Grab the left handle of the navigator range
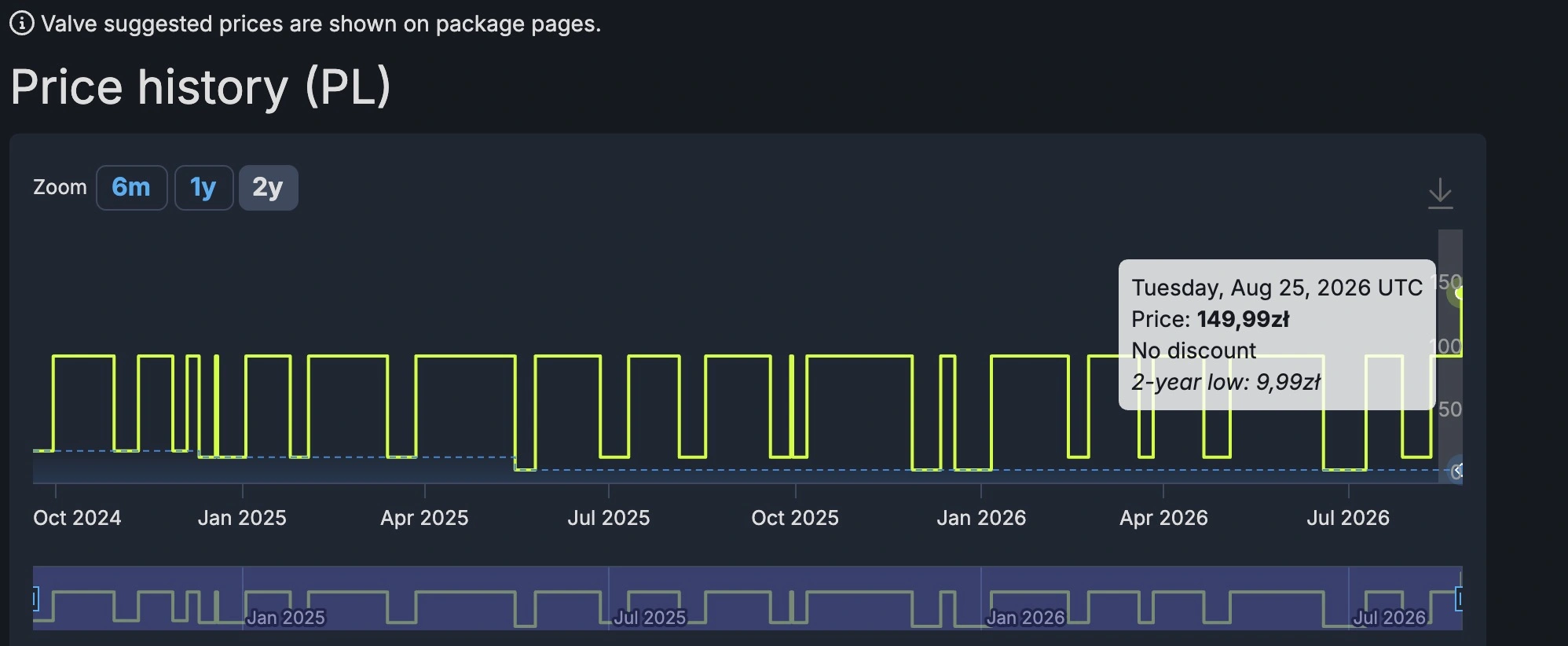 pyautogui.click(x=35, y=599)
